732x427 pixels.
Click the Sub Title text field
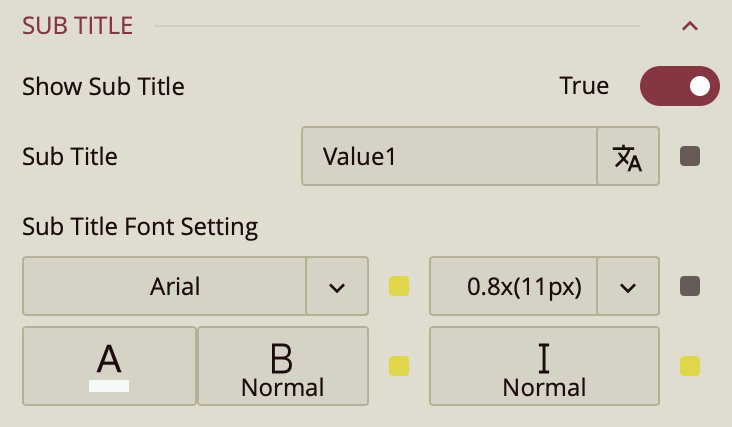[449, 156]
